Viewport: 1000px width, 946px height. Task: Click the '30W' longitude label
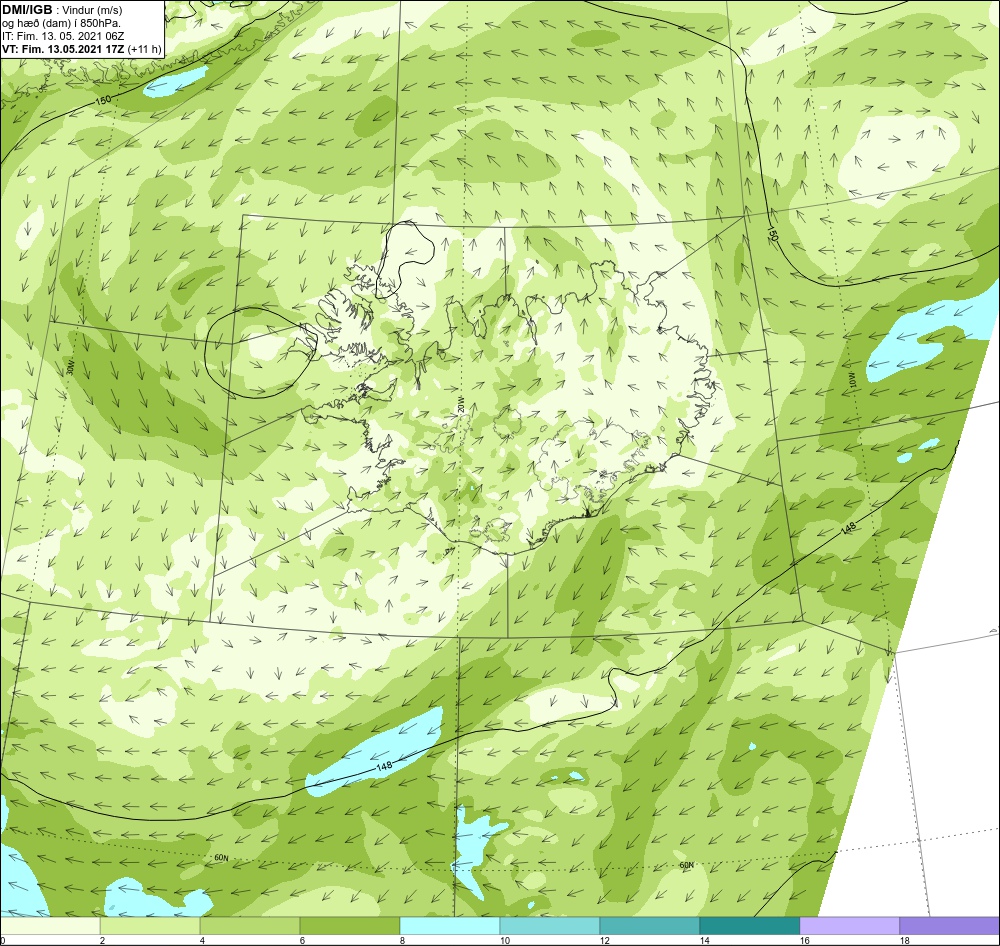(71, 367)
